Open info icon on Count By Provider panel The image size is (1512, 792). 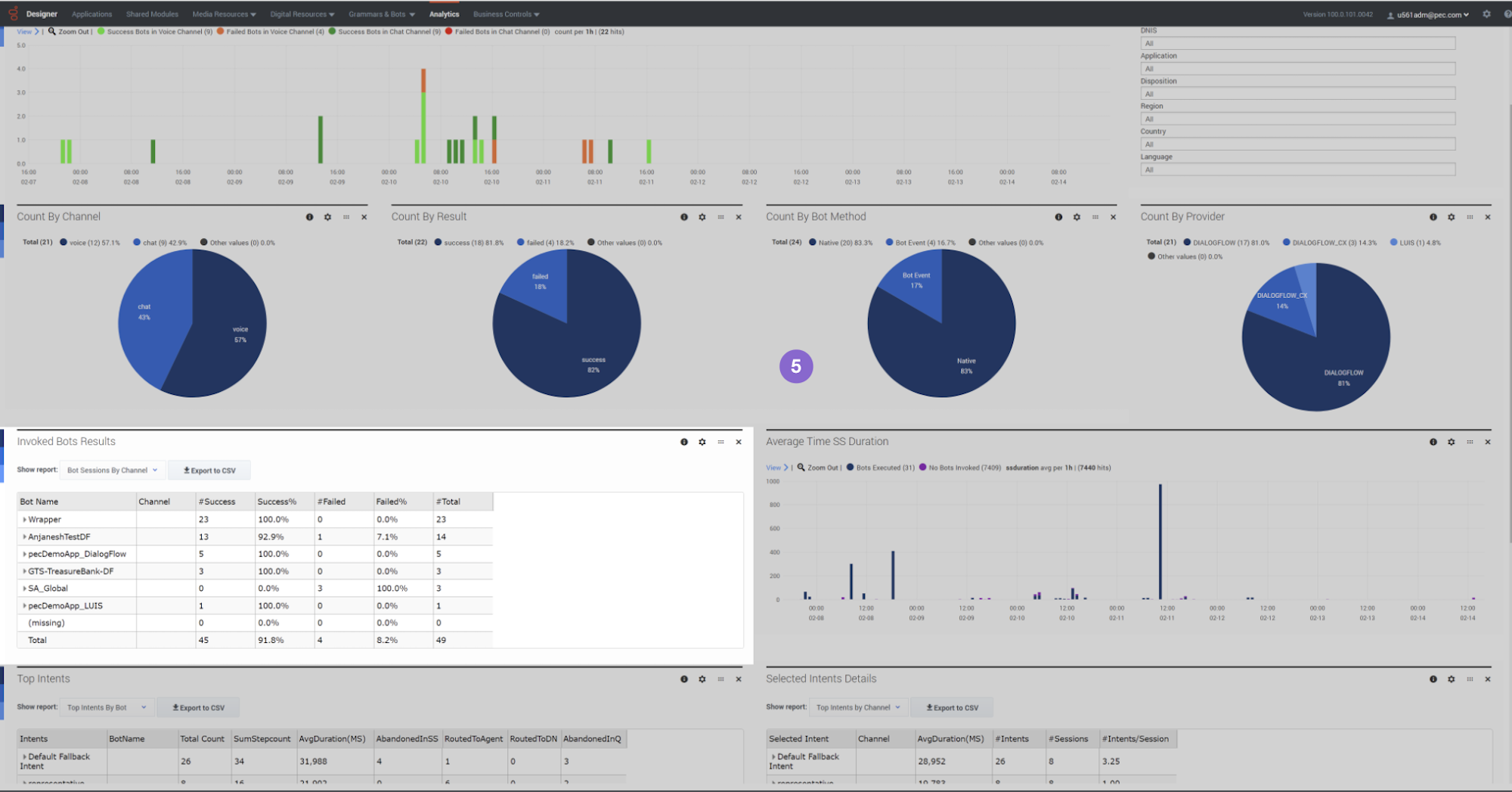click(x=1433, y=217)
